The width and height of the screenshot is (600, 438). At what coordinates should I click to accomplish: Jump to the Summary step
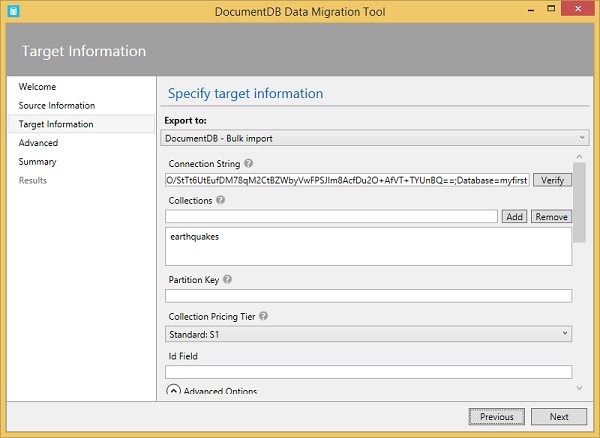38,161
